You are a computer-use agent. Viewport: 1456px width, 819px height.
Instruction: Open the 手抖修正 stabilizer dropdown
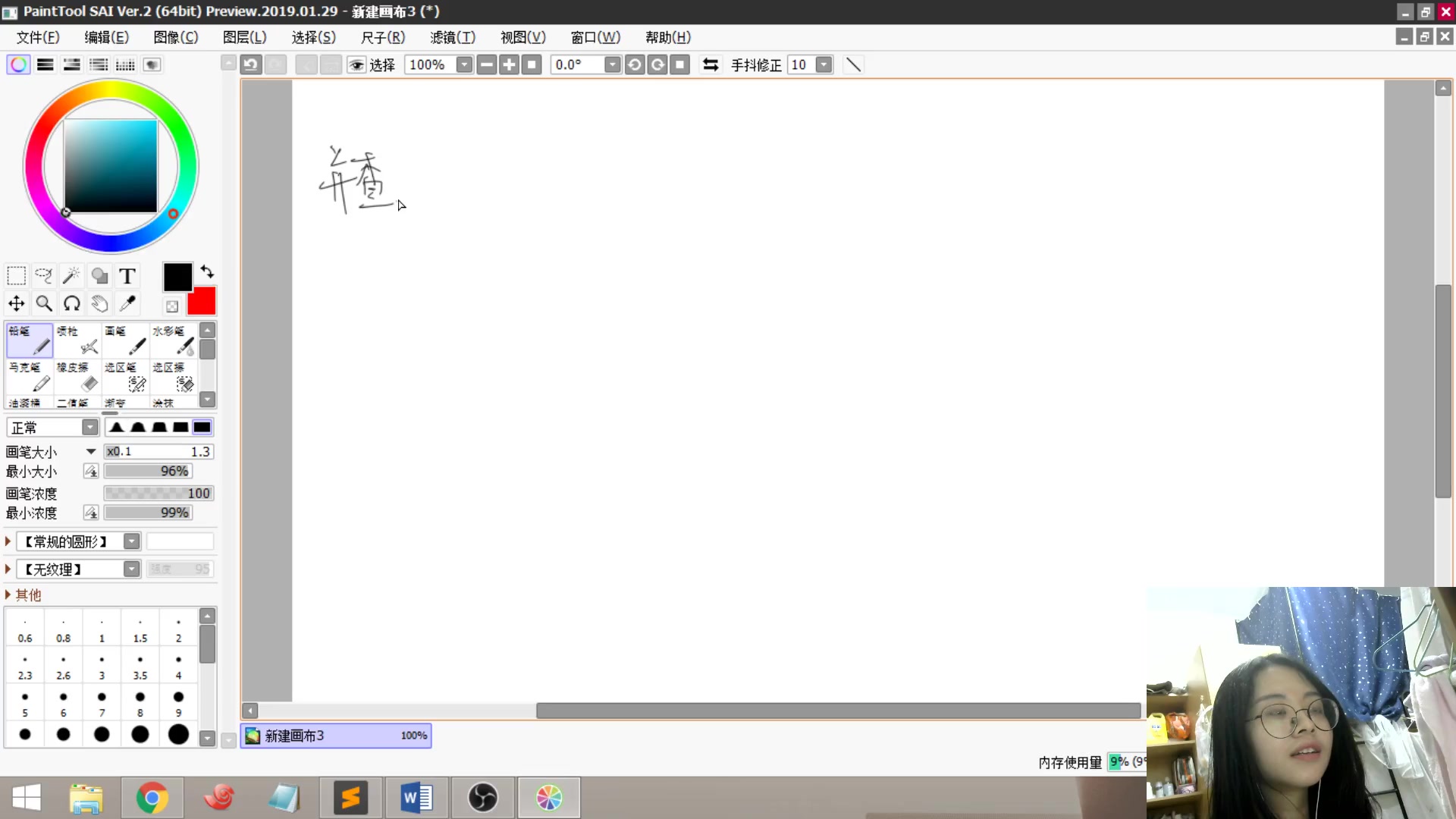coord(824,65)
